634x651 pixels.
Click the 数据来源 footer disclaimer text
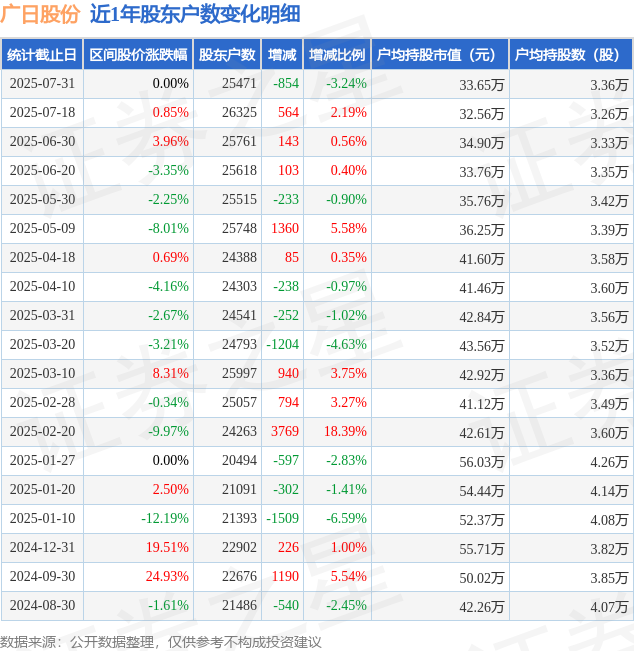click(x=161, y=641)
